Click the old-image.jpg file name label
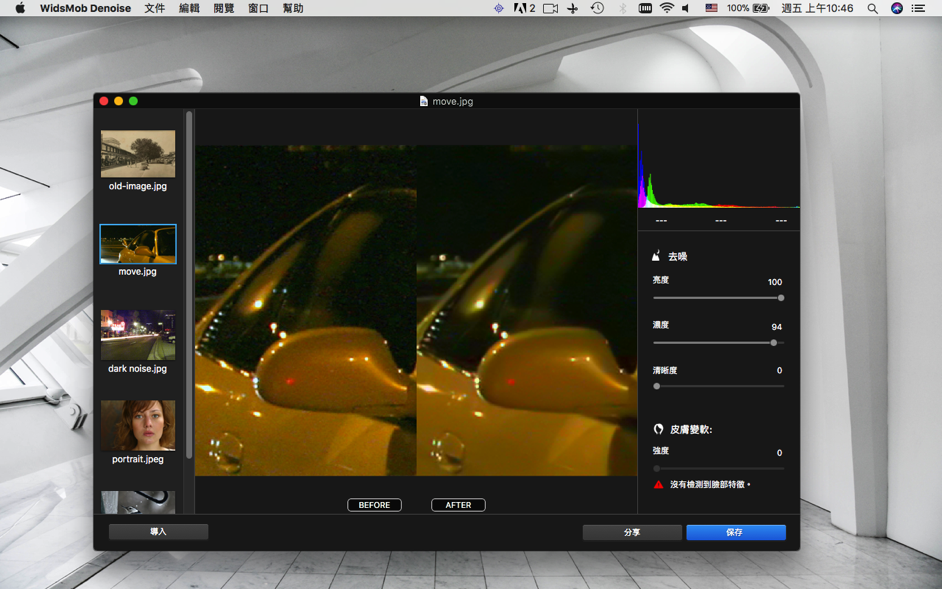This screenshot has height=589, width=942. pyautogui.click(x=138, y=186)
